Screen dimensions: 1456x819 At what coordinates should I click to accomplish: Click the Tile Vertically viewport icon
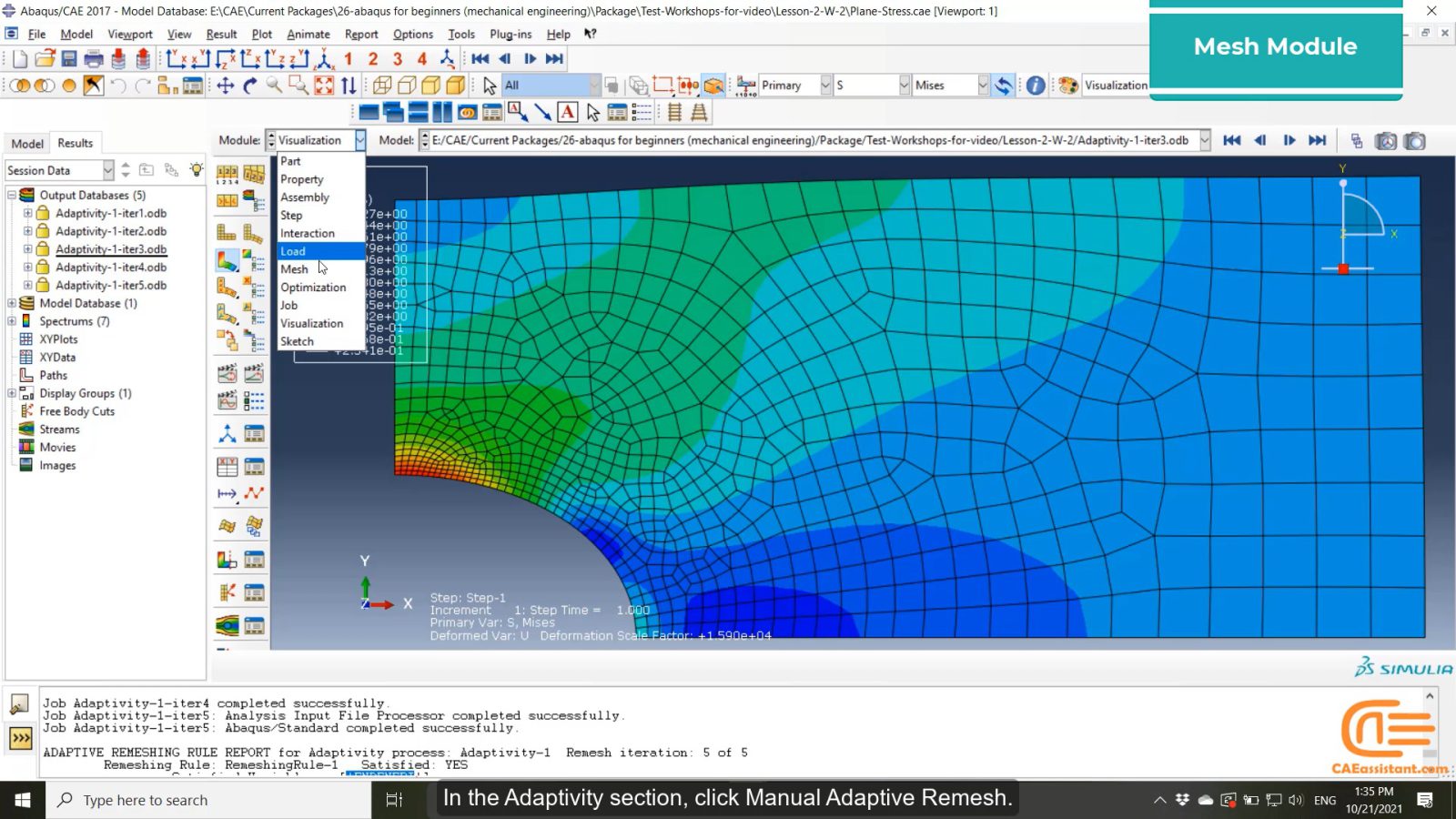[442, 112]
